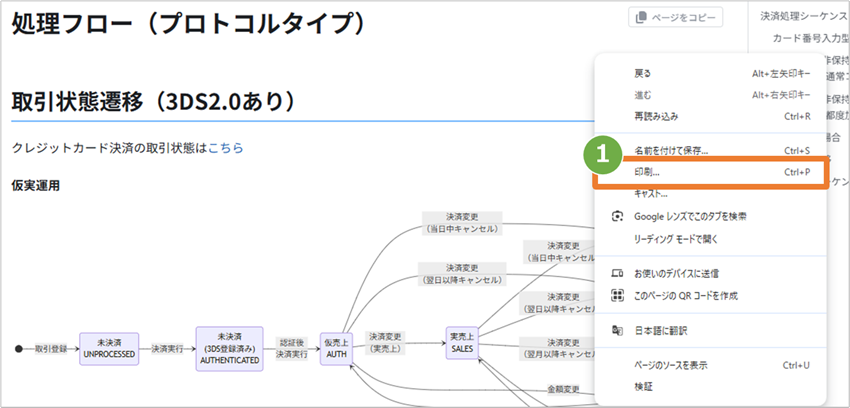Choose リーディング モードで開く
This screenshot has height=408, width=850.
(x=710, y=238)
